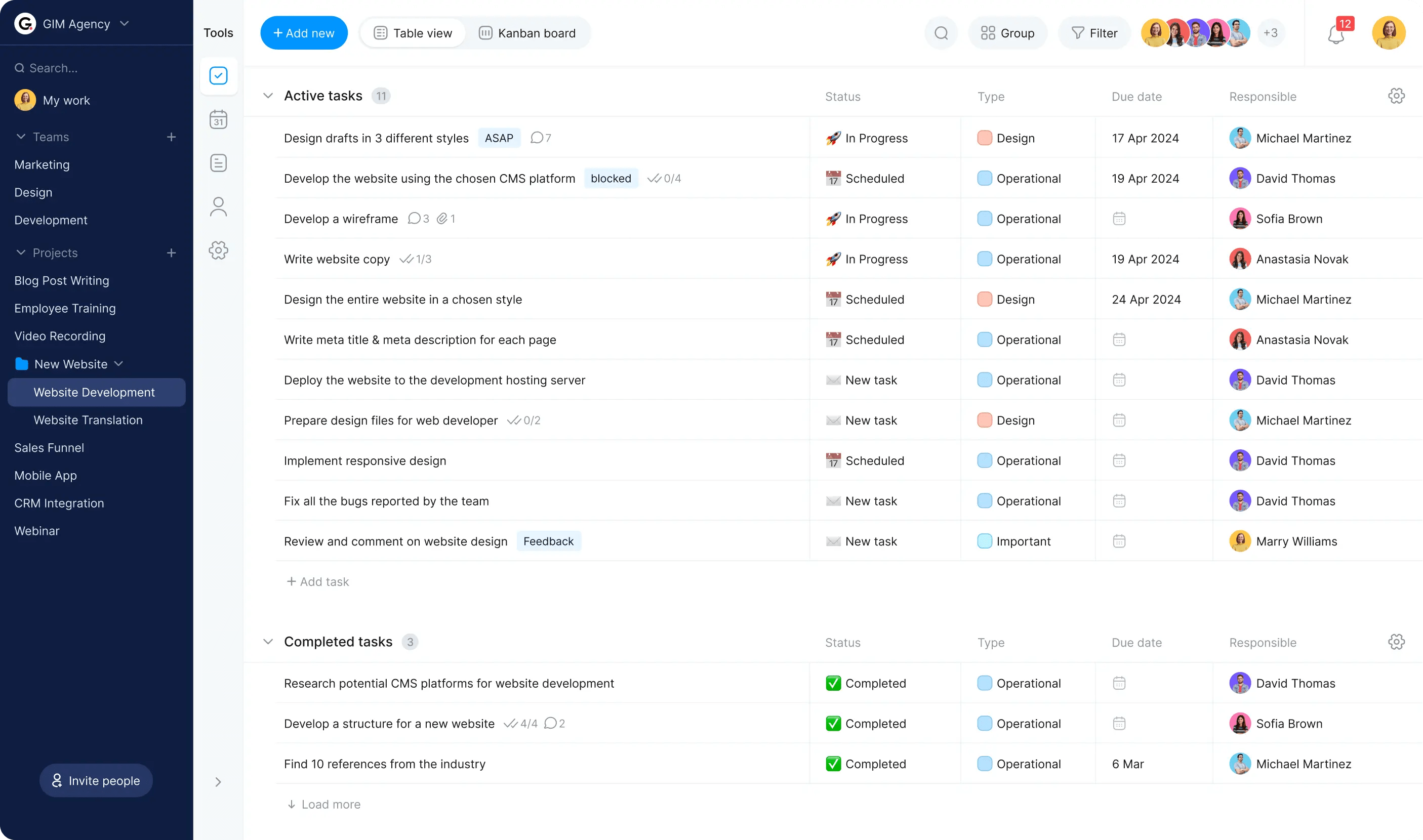
Task: Collapse the Completed tasks group
Action: click(268, 641)
